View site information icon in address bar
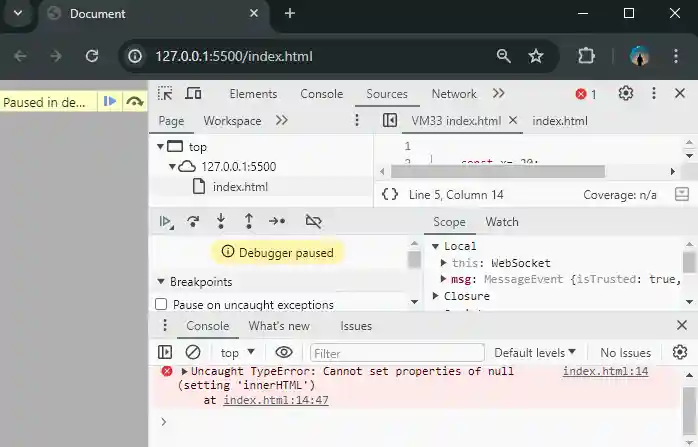Image resolution: width=698 pixels, height=447 pixels. pyautogui.click(x=135, y=56)
